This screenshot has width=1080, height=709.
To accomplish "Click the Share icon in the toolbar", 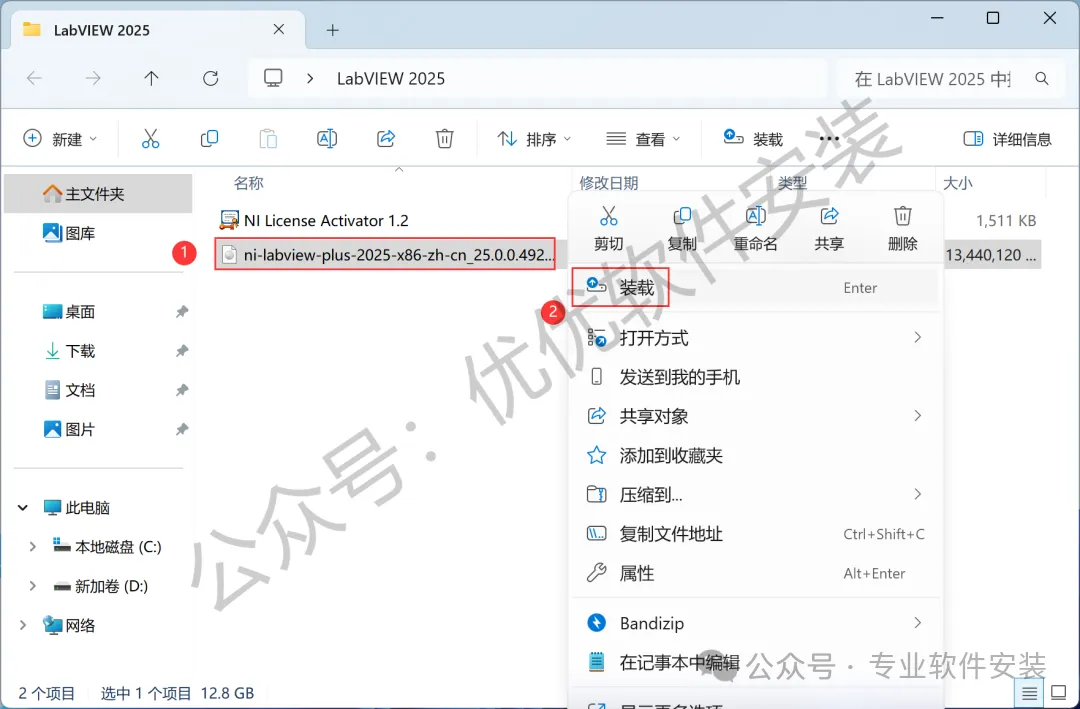I will point(386,139).
